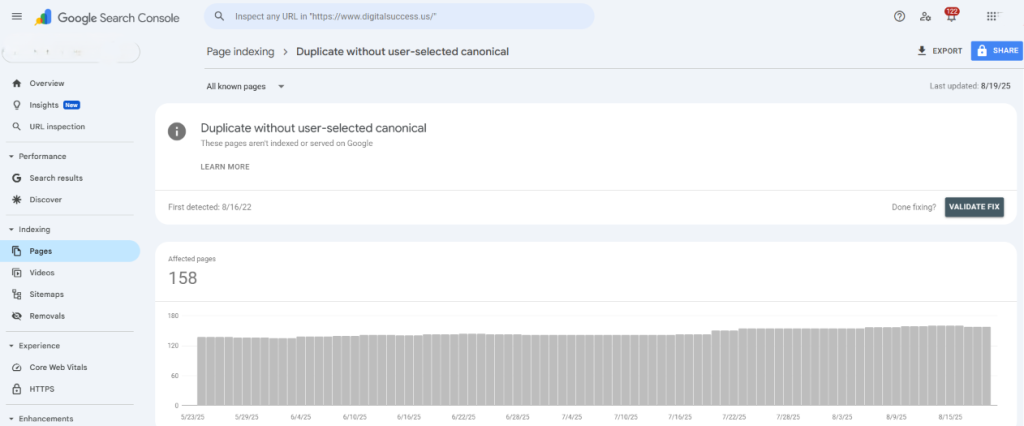This screenshot has width=1024, height=426.
Task: Collapse the Indexing section
Action: point(11,229)
